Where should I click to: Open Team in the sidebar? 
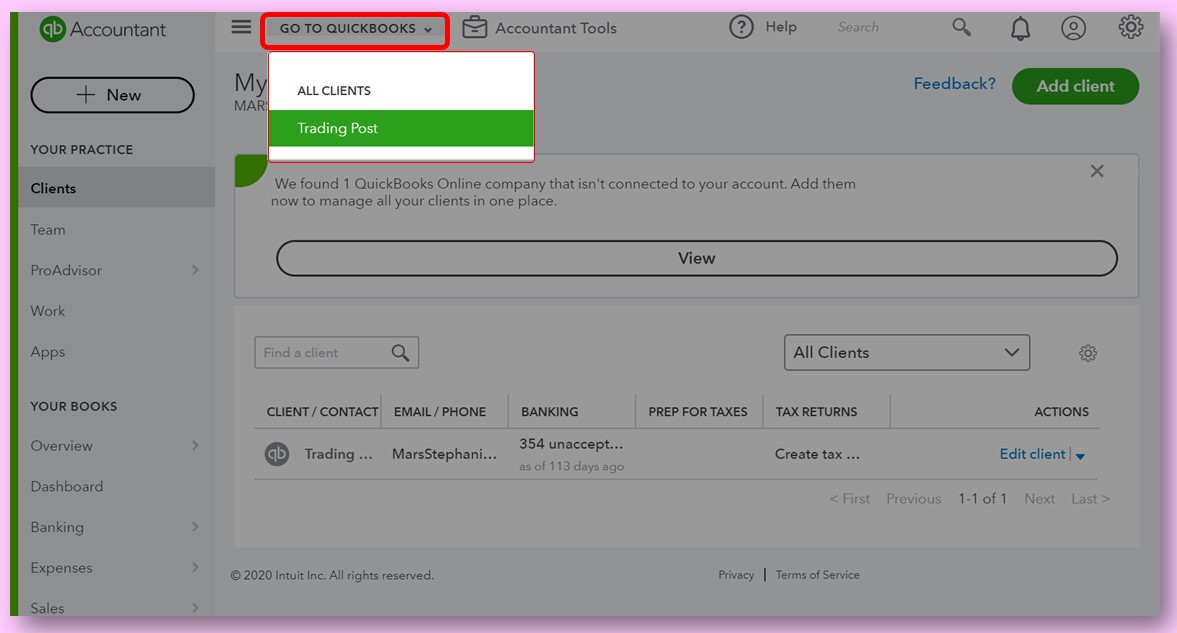pos(48,230)
